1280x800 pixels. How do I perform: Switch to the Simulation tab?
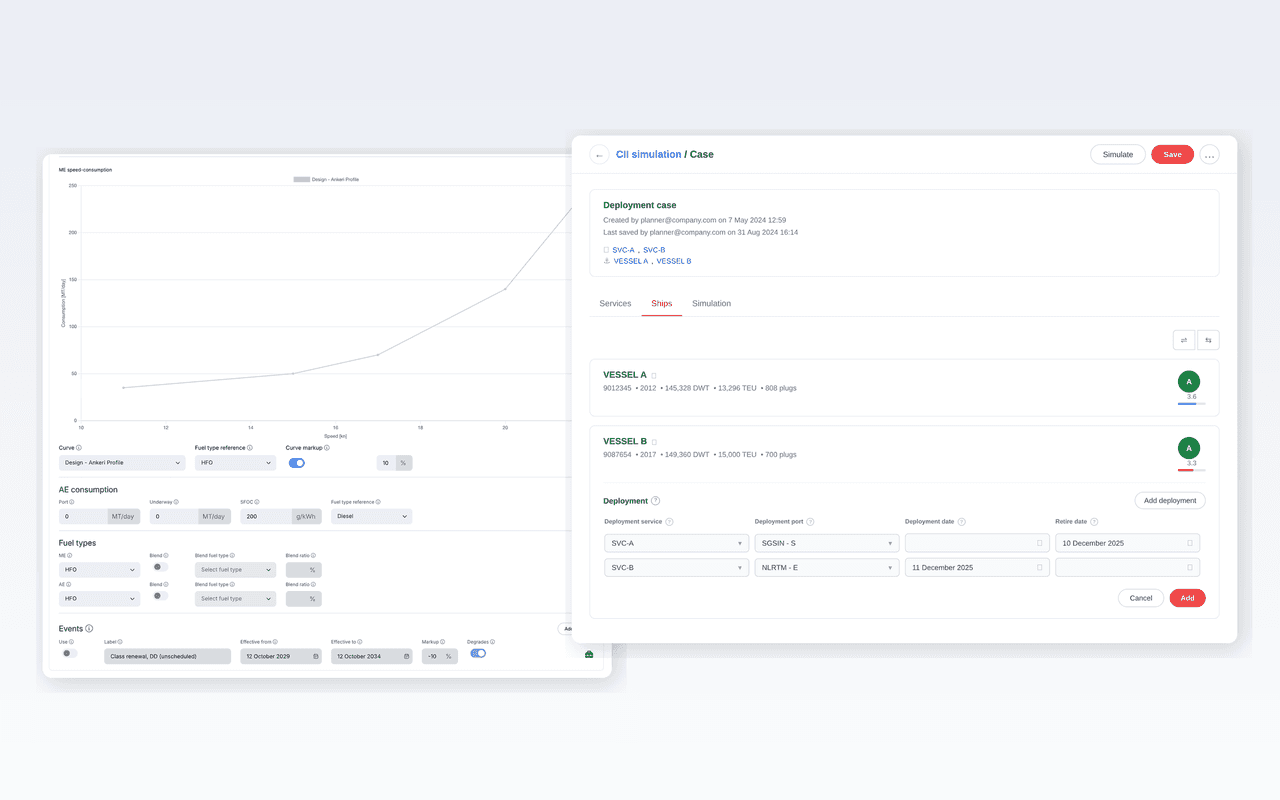711,303
